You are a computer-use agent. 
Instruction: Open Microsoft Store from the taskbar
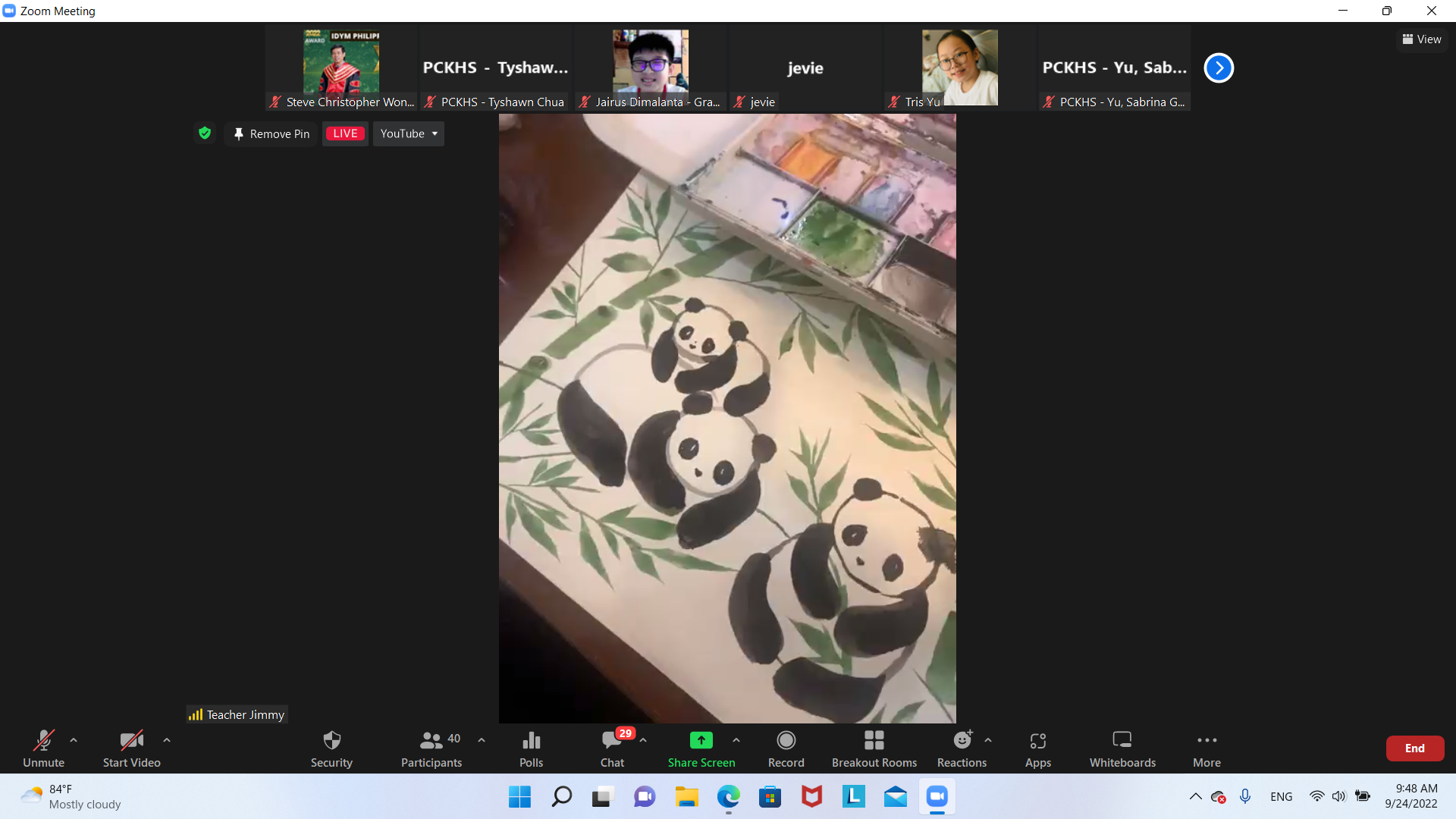click(x=770, y=796)
